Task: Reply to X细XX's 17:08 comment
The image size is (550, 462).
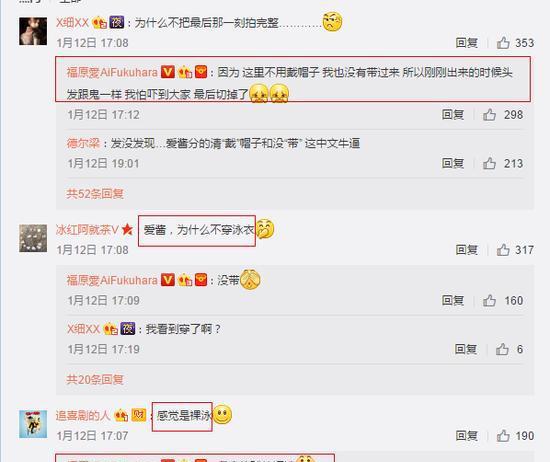Action: point(467,43)
